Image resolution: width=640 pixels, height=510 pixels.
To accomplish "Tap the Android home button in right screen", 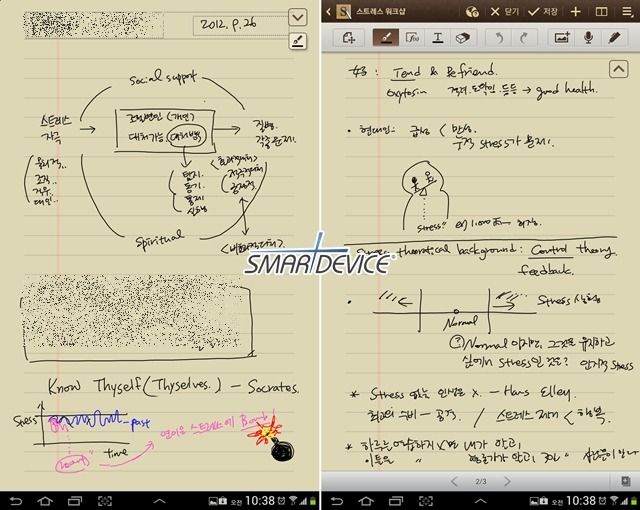I will [x=366, y=501].
